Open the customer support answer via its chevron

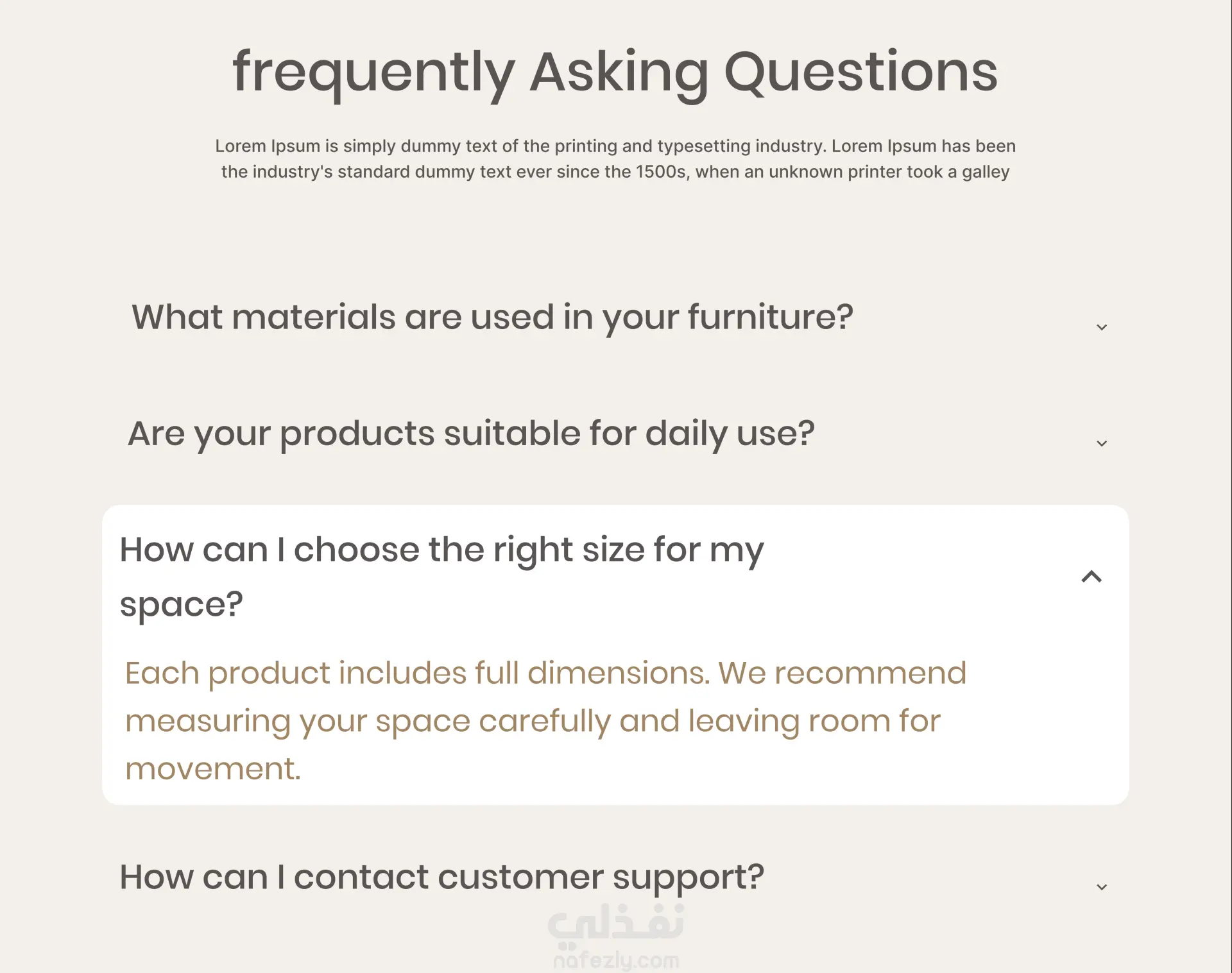pyautogui.click(x=1101, y=887)
